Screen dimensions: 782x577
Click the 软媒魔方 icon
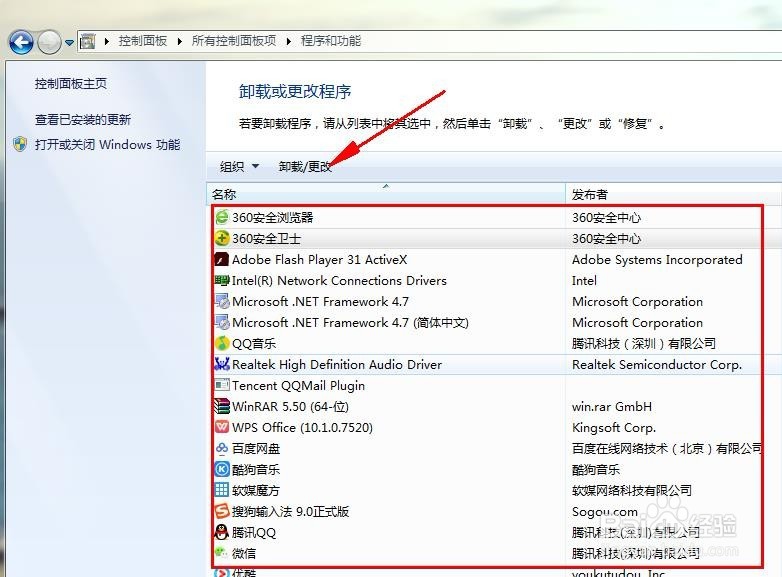(x=222, y=490)
